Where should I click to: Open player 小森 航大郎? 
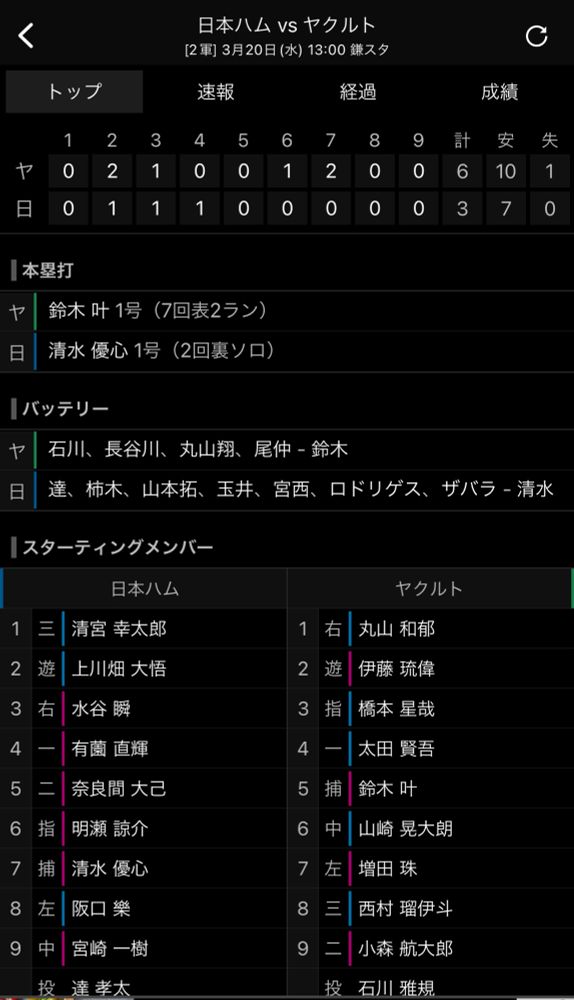[430, 948]
